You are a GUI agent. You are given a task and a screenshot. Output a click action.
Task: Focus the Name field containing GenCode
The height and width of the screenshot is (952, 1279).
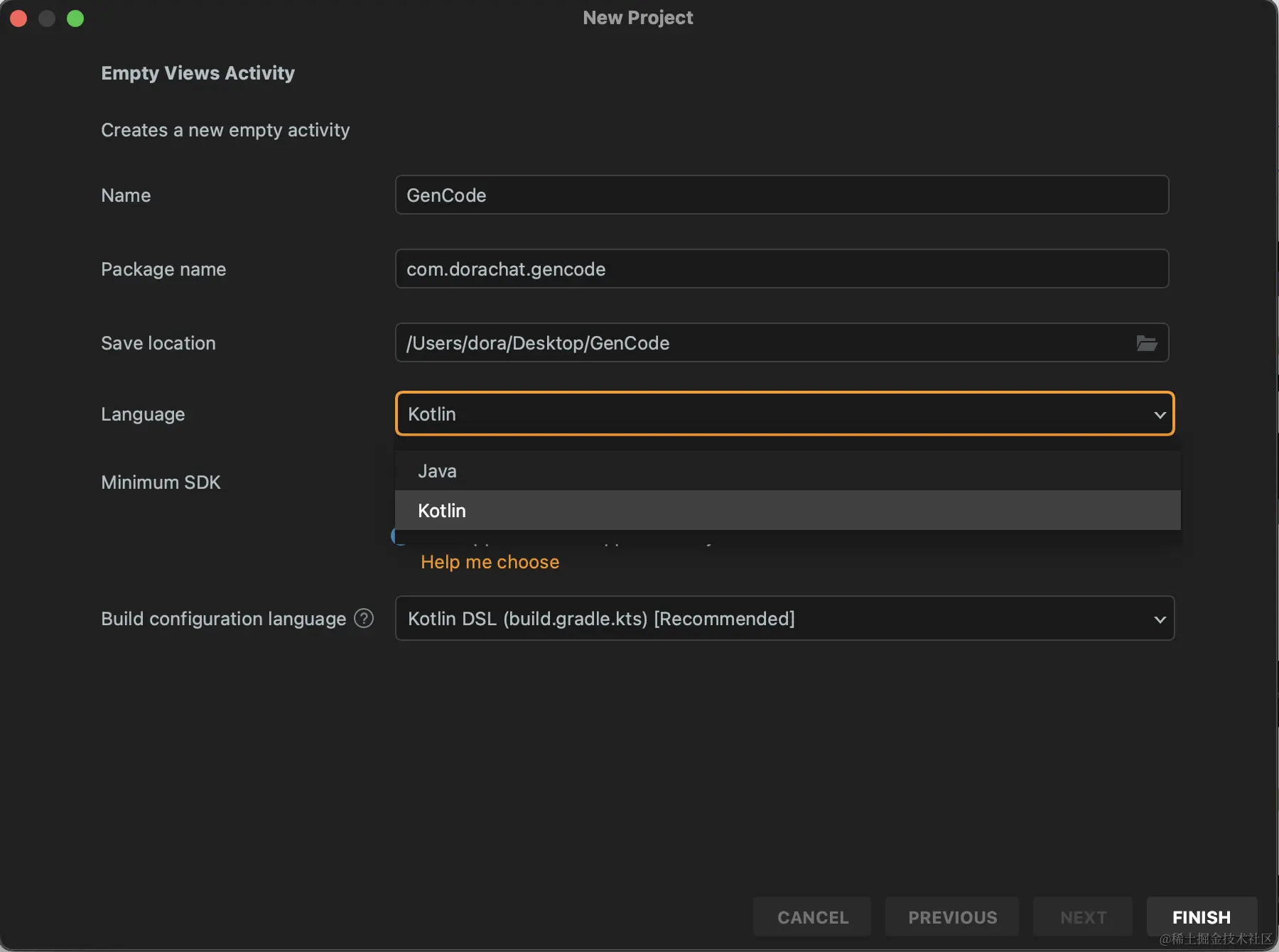pos(782,195)
